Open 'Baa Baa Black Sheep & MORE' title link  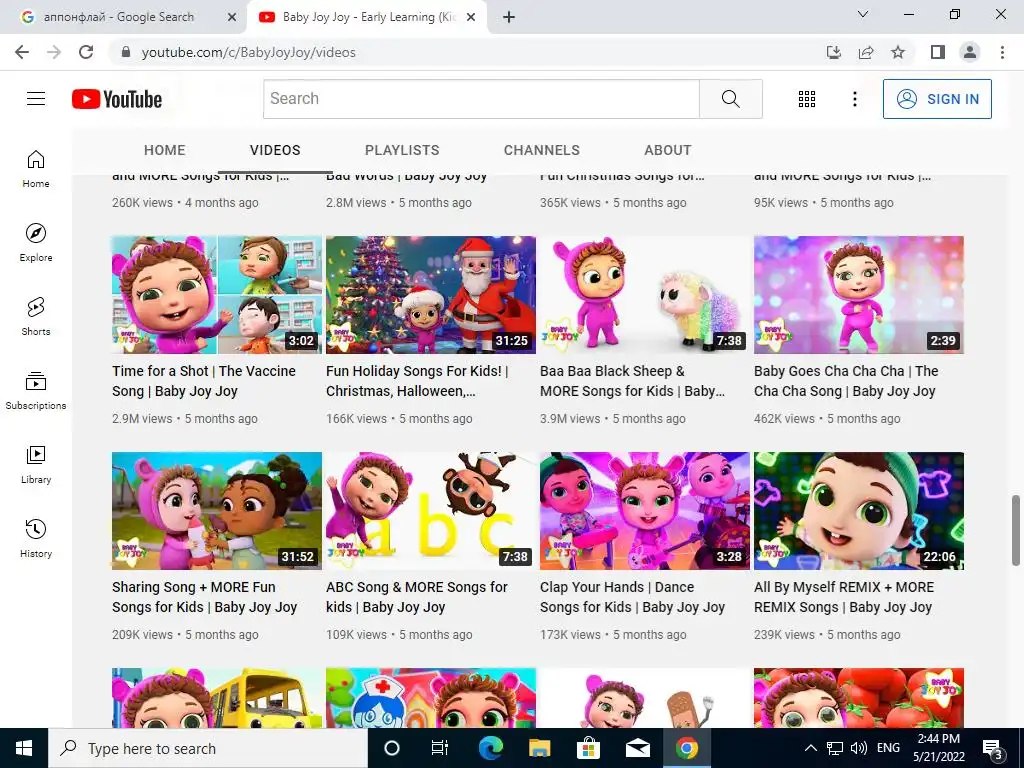click(x=632, y=381)
